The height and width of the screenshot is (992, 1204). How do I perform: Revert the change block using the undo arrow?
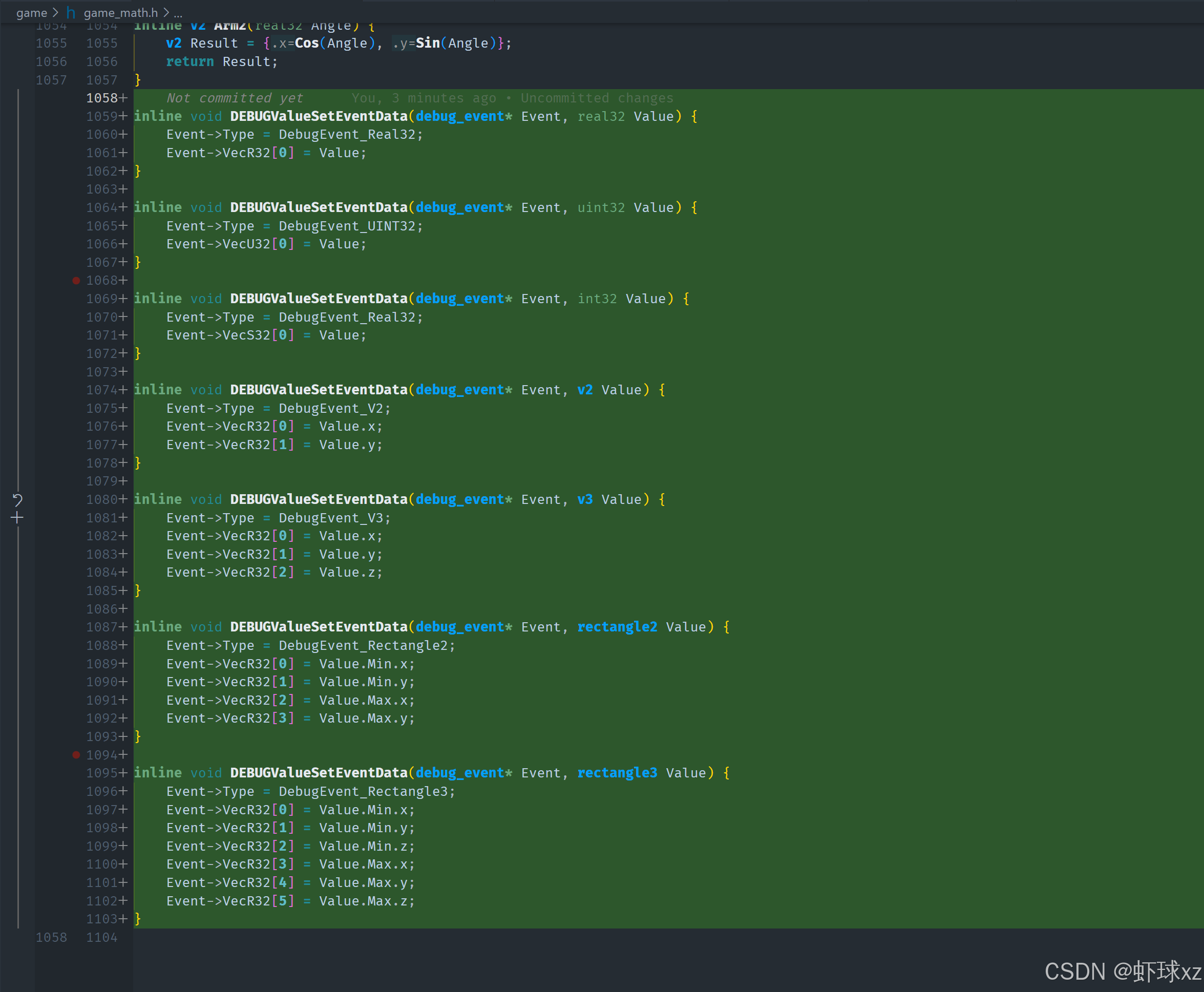coord(17,500)
